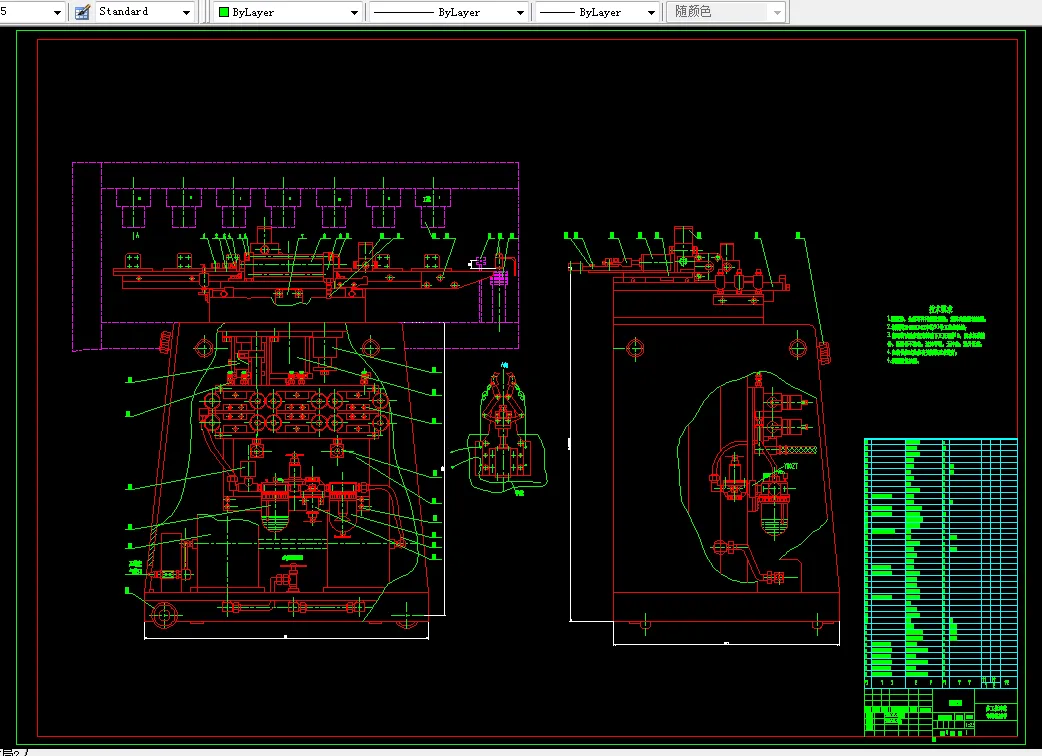This screenshot has height=756, width=1042.
Task: Open the ByLayer linetype dropdown
Action: pyautogui.click(x=449, y=12)
